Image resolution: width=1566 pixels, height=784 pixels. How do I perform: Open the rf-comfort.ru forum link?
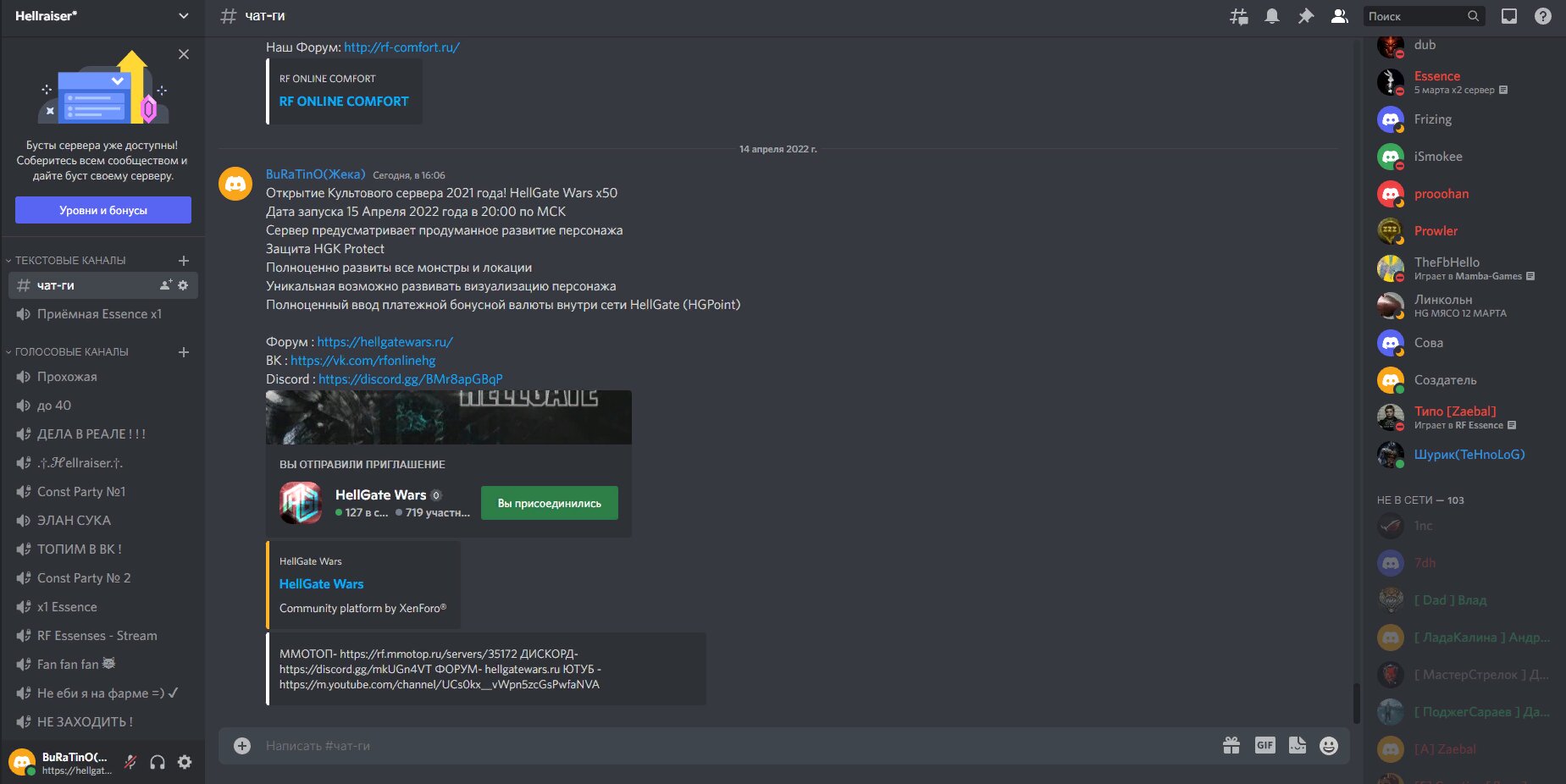coord(401,47)
